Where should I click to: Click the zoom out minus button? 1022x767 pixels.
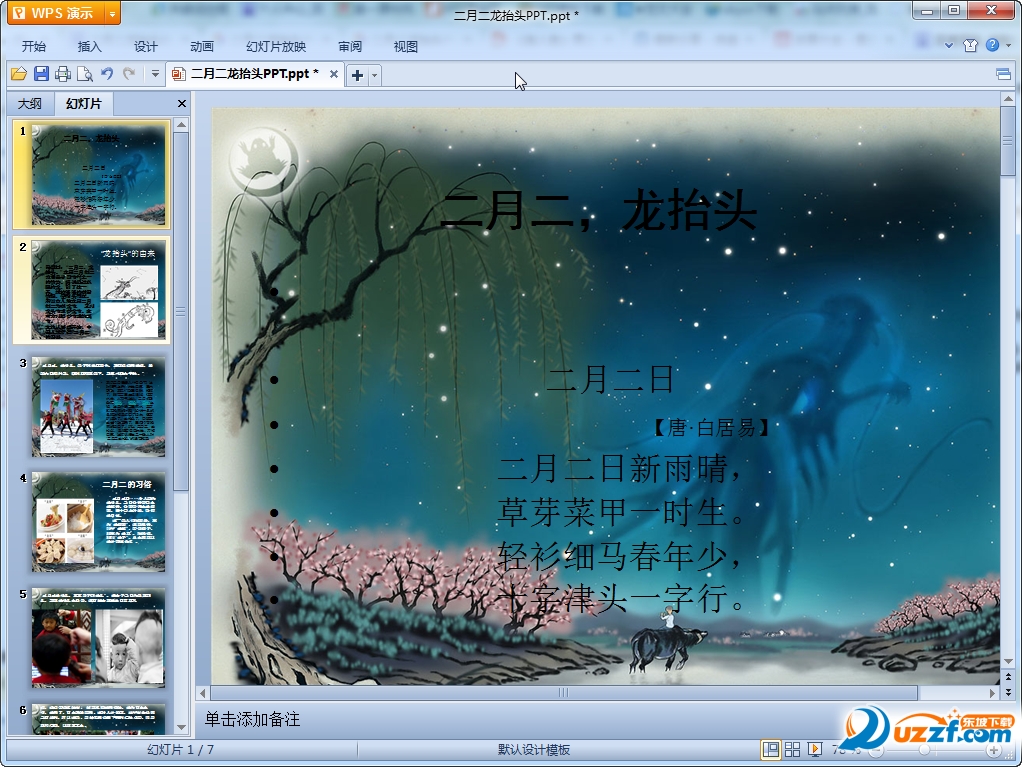[x=877, y=751]
